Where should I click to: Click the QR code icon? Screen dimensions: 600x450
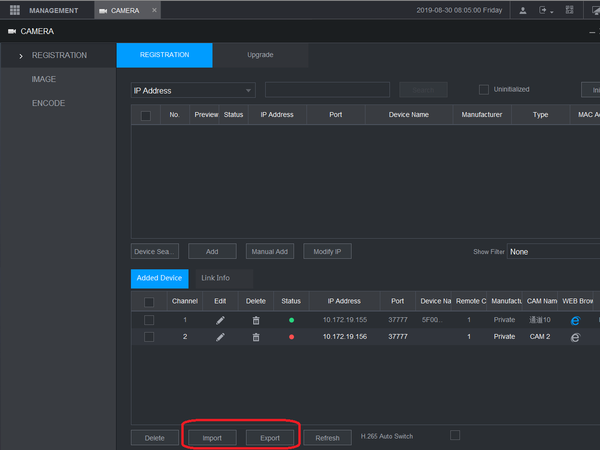point(569,10)
